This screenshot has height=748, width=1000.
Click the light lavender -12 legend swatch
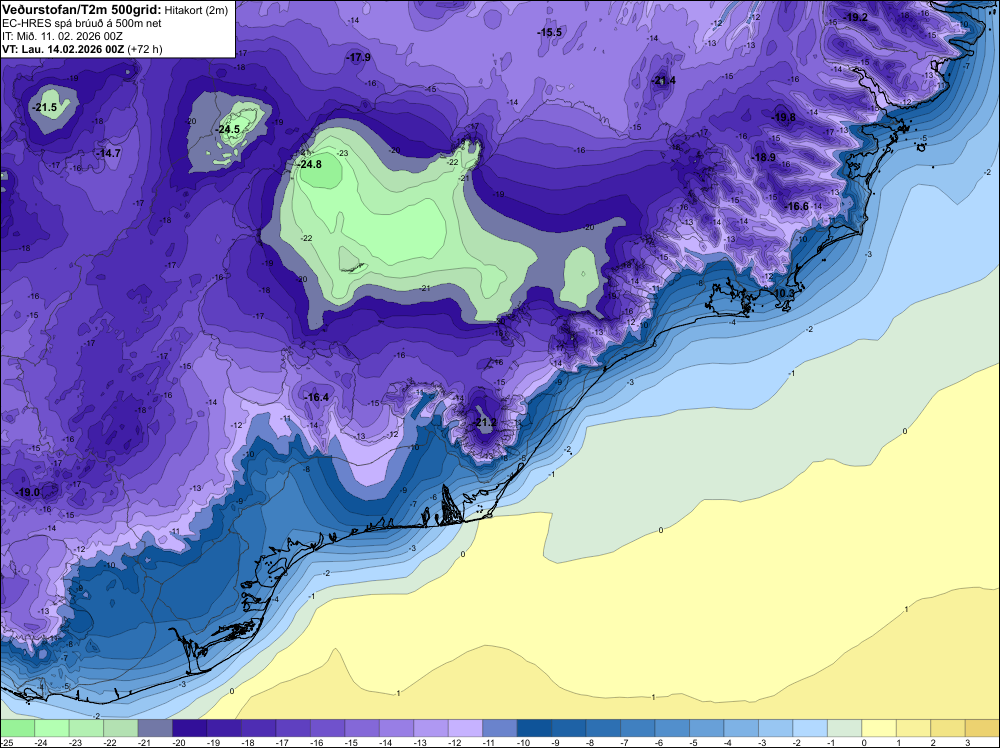(x=465, y=728)
